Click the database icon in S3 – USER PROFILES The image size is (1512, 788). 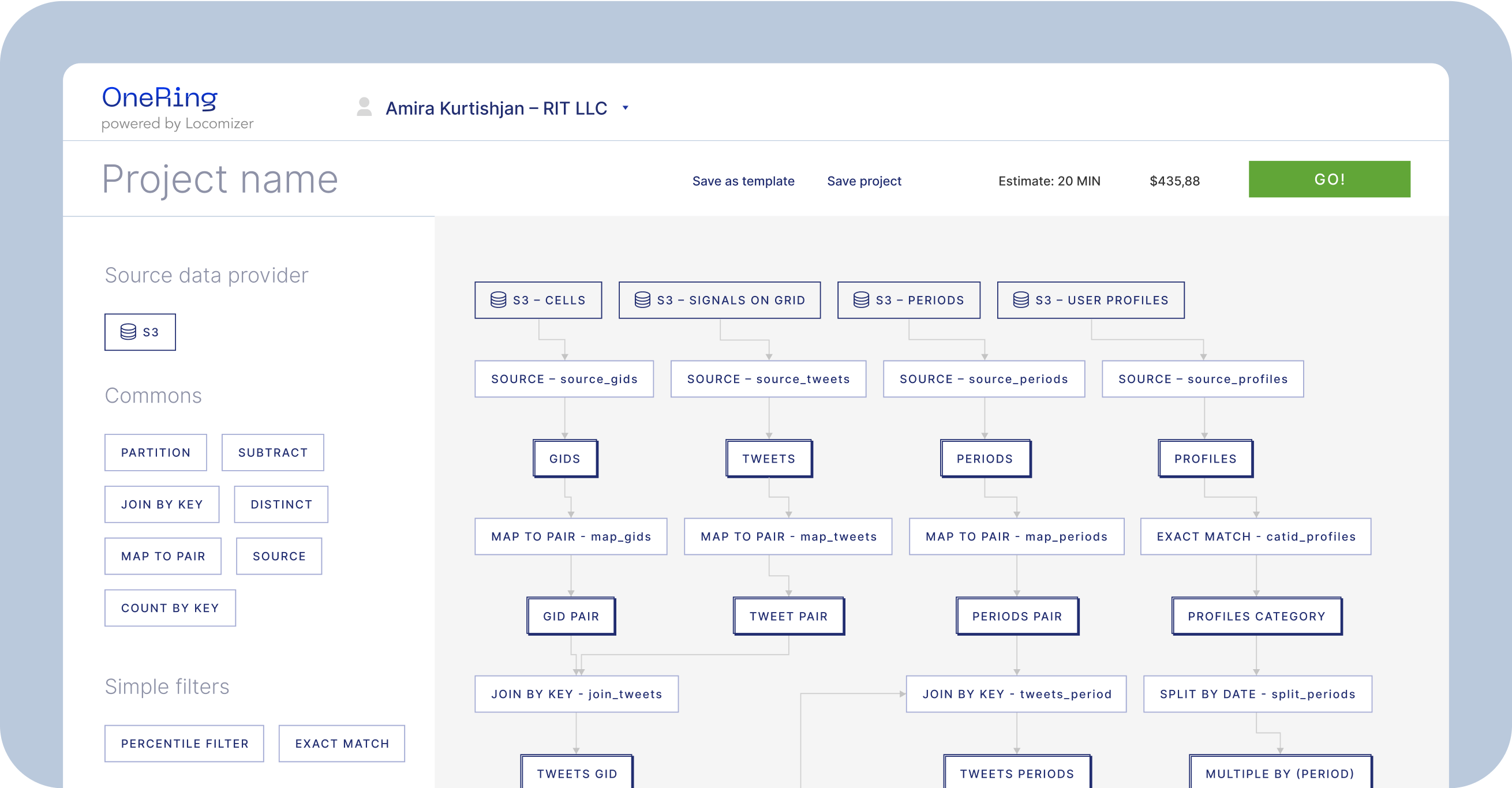tap(1021, 300)
